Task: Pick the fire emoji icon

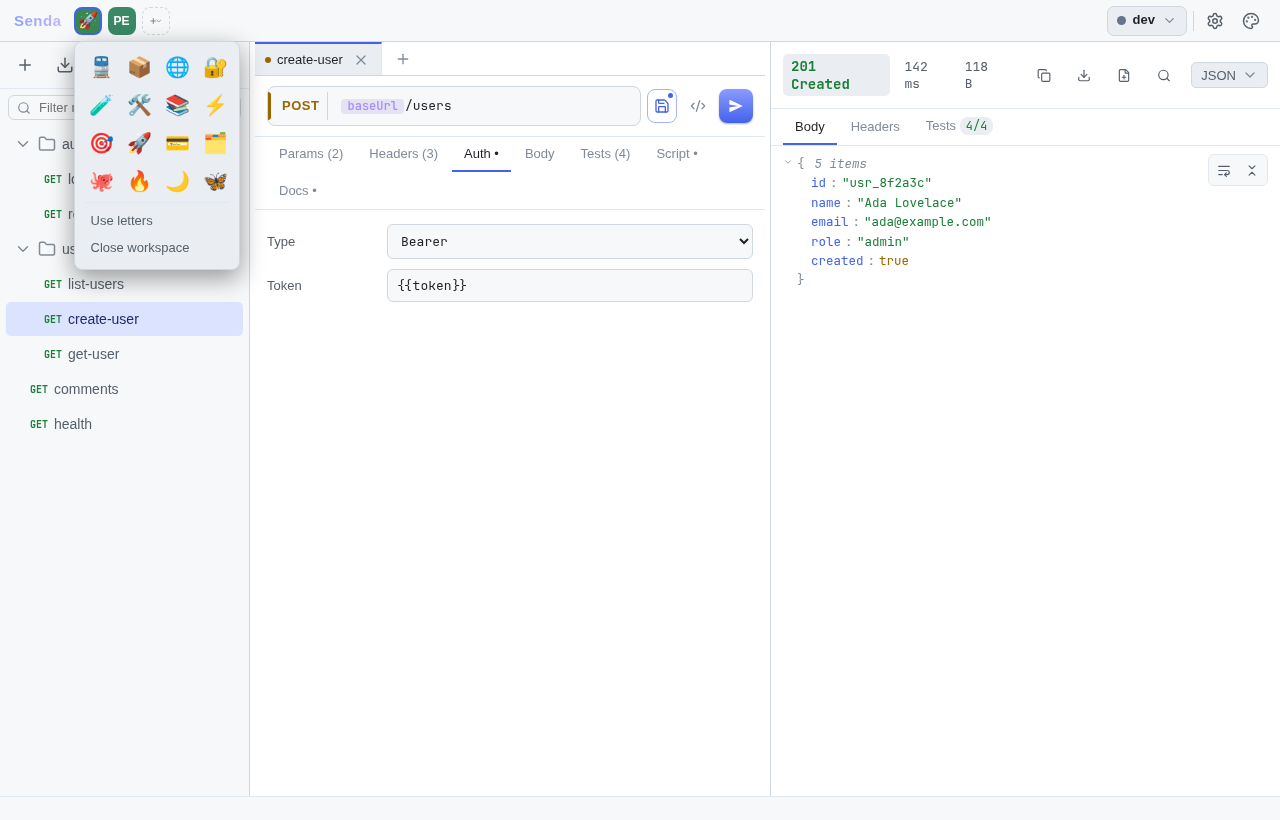Action: 139,181
